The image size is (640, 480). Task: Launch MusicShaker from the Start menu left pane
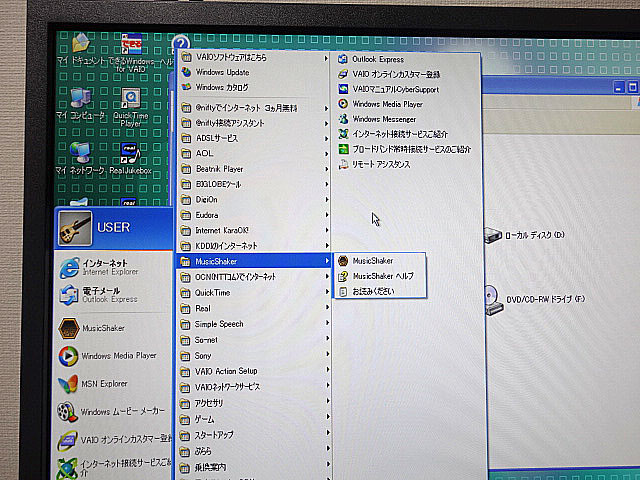click(91, 329)
